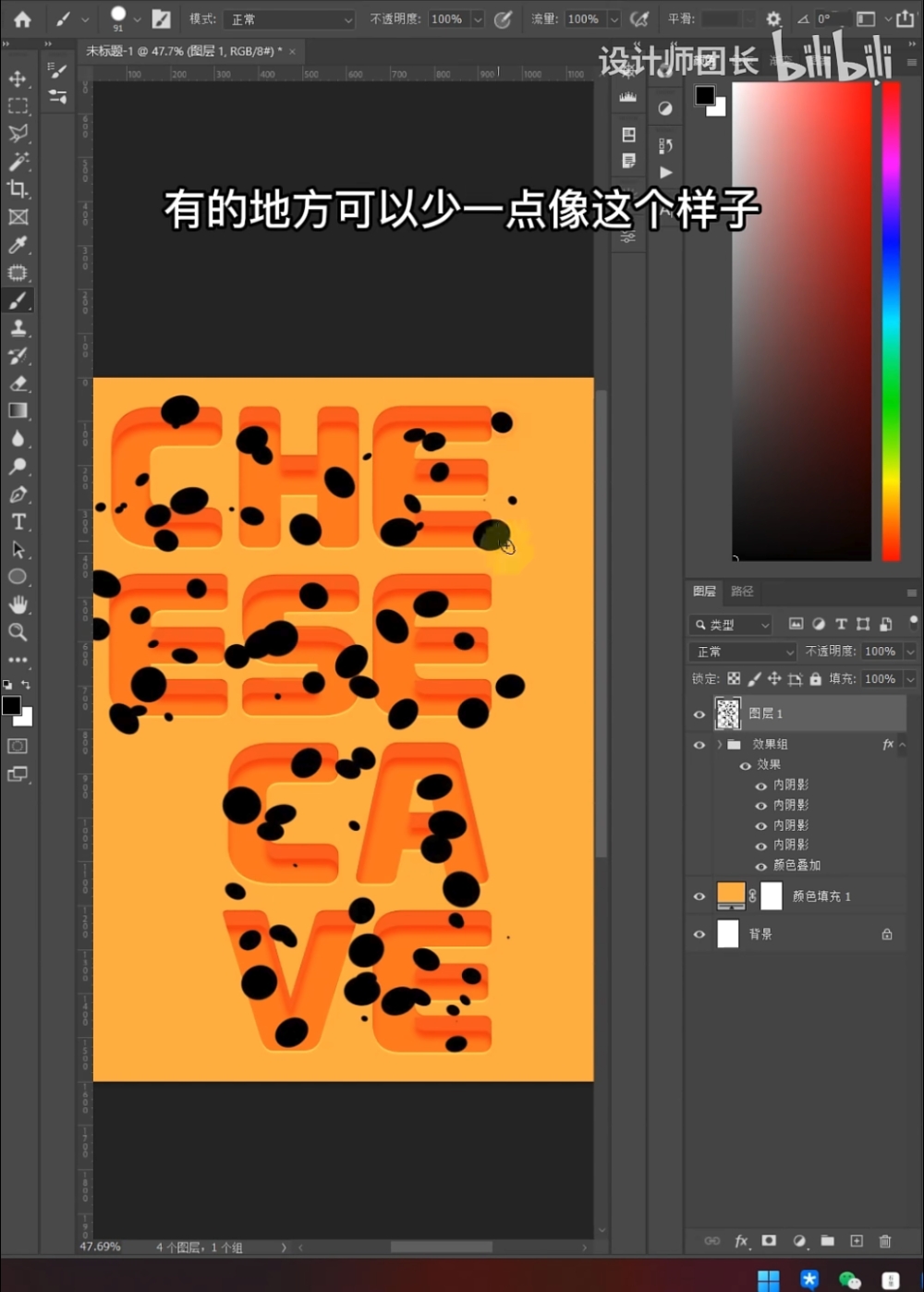The width and height of the screenshot is (924, 1292).
Task: Select the Dodge tool
Action: pyautogui.click(x=18, y=466)
